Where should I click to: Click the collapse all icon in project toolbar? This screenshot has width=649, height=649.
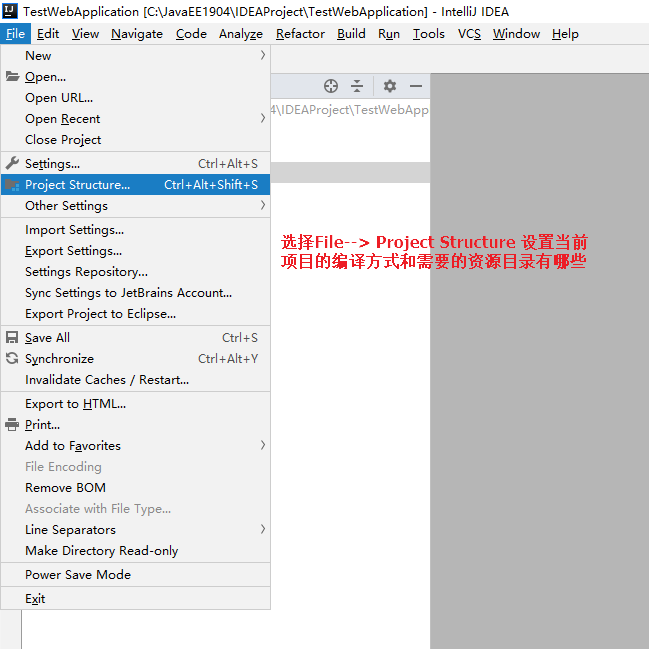(x=357, y=86)
